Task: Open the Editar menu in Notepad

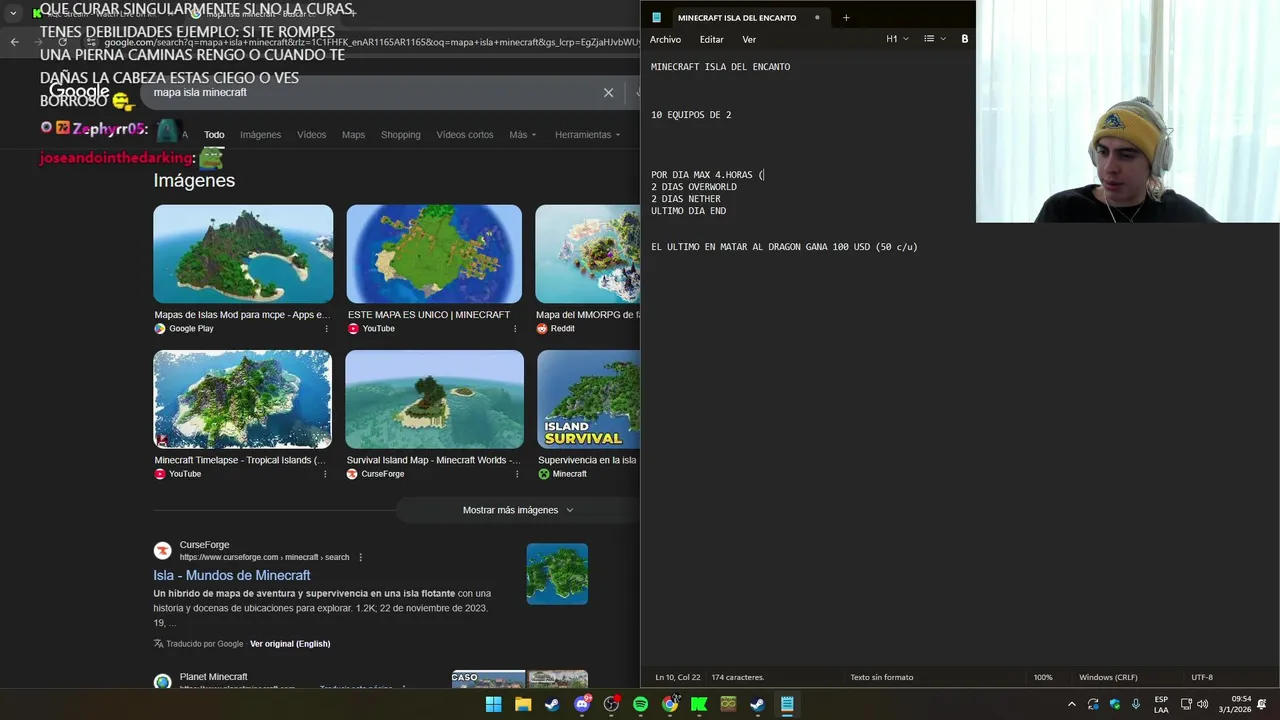Action: [711, 39]
